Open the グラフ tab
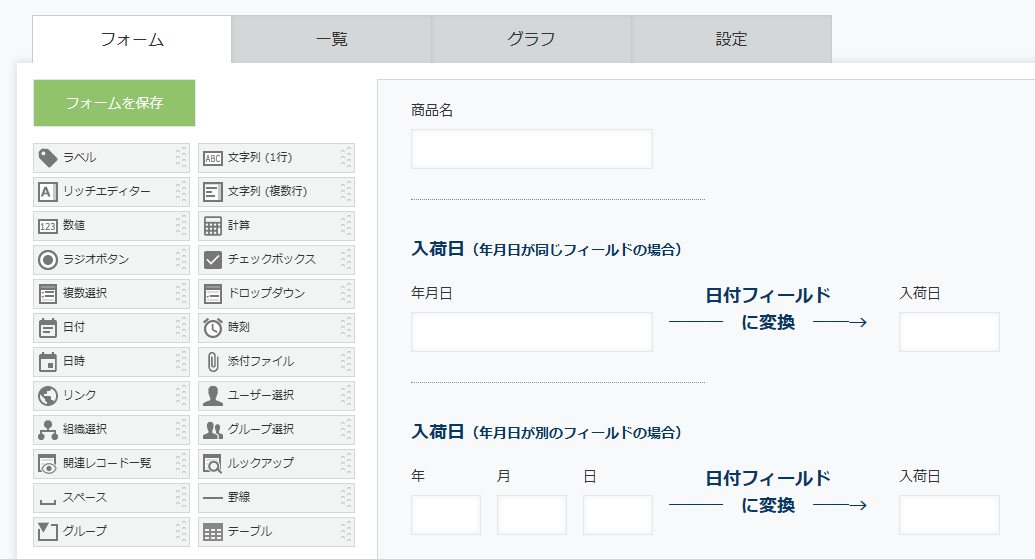Screen dimensions: 1035x559 tap(531, 40)
